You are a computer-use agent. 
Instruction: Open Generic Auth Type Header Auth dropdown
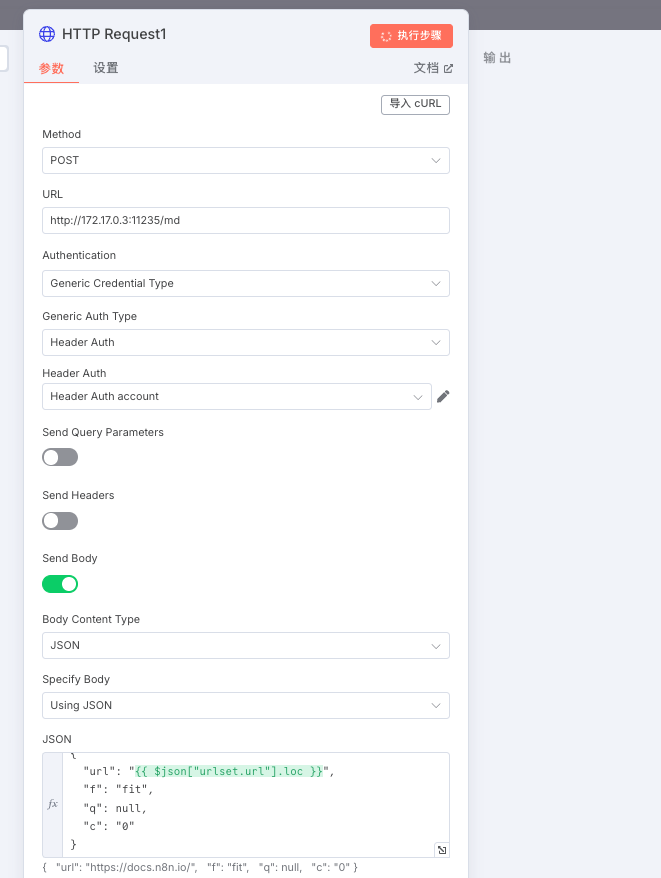(x=246, y=342)
